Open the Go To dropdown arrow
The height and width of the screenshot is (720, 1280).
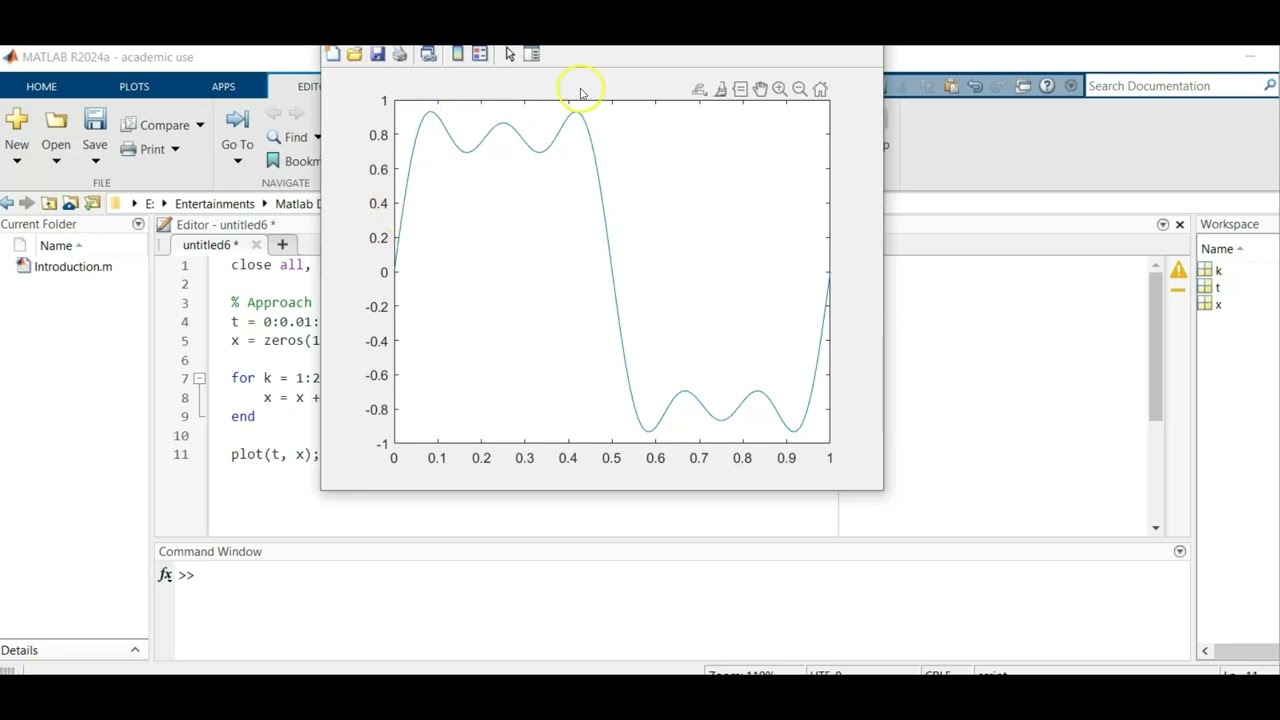237,161
